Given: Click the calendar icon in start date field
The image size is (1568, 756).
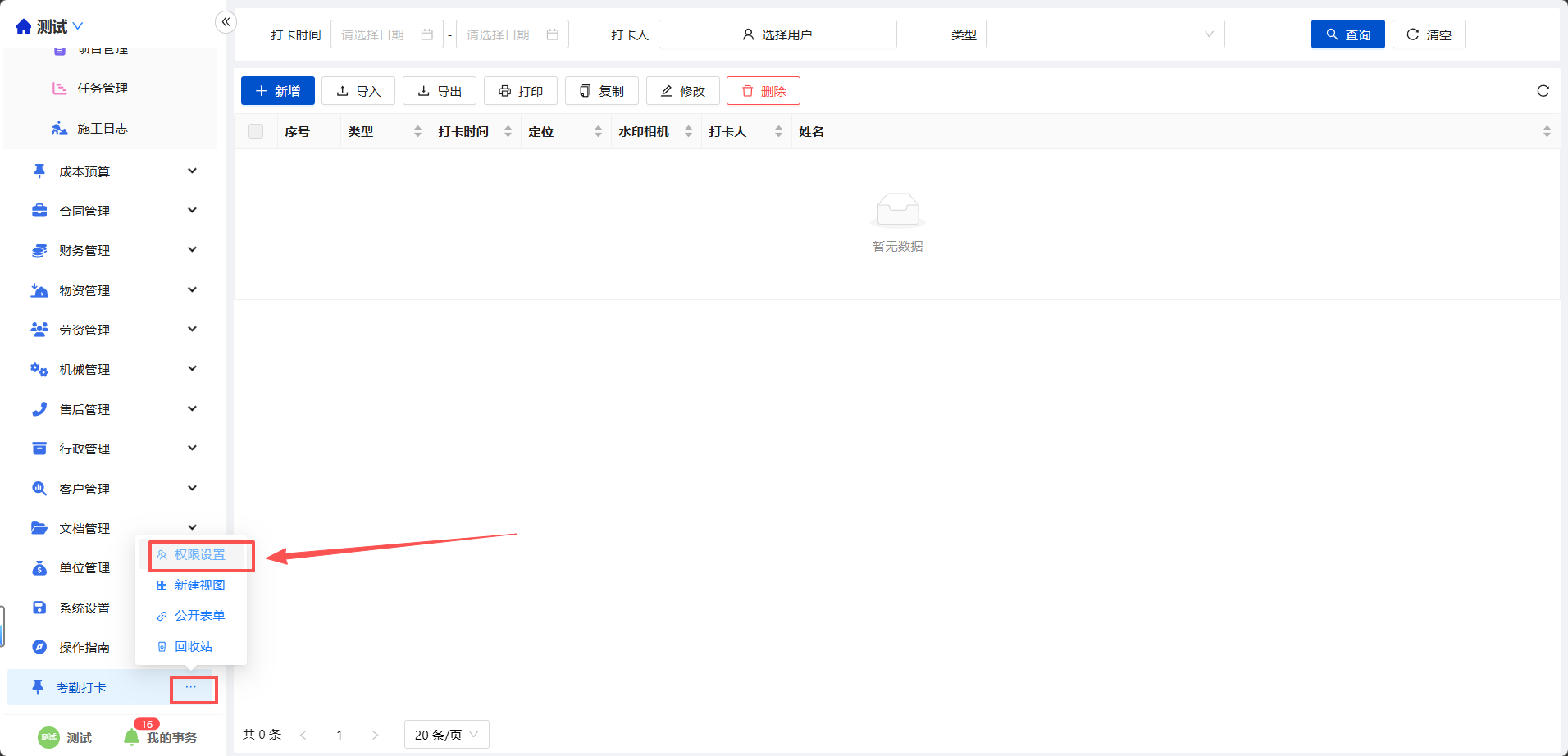Looking at the screenshot, I should click(427, 34).
